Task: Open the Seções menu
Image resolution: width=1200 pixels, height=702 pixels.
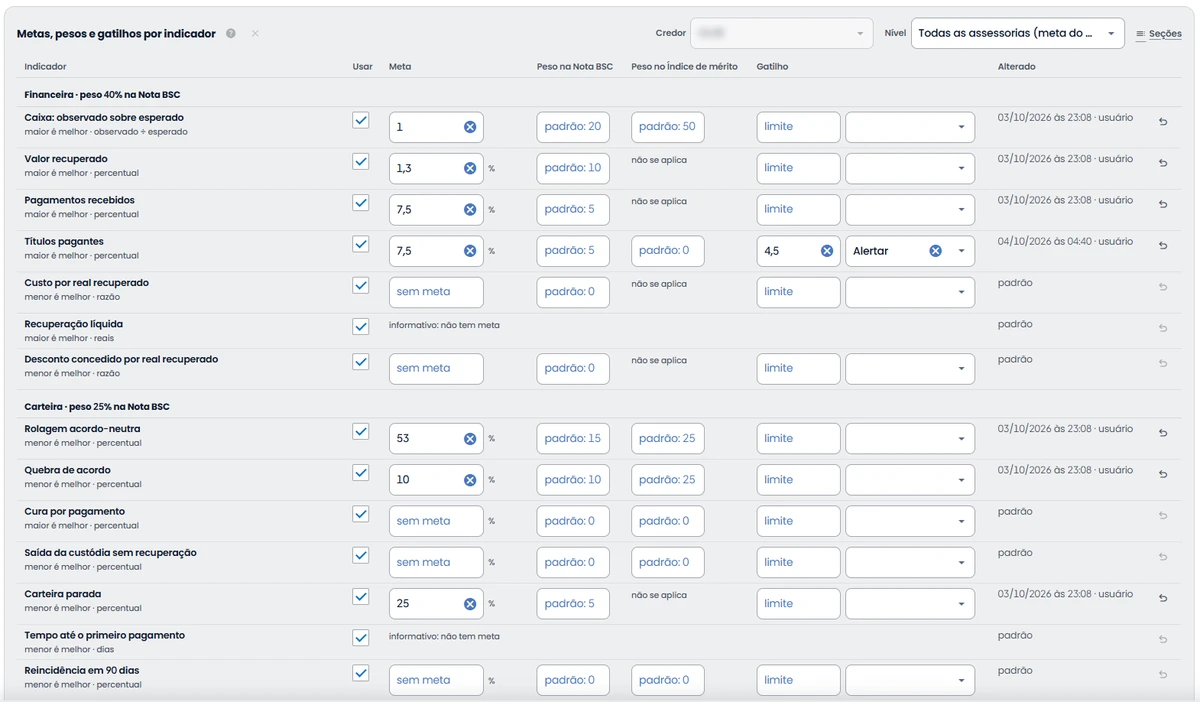Action: [x=1159, y=34]
